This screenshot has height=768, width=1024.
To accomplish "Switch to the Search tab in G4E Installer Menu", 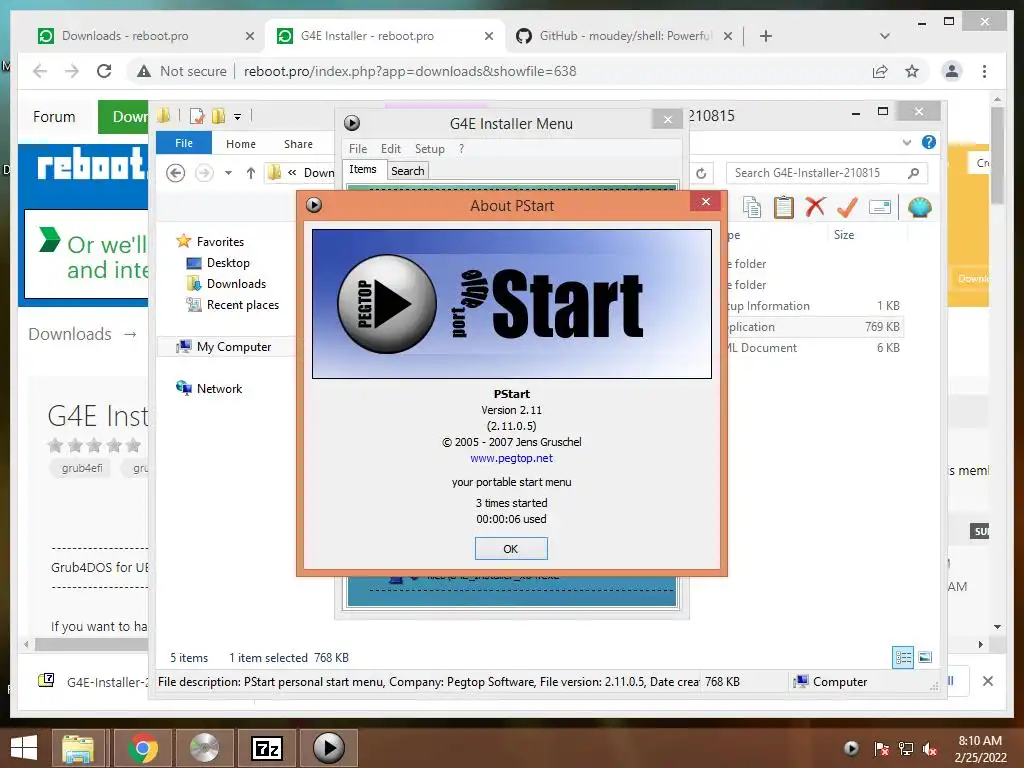I will [408, 171].
